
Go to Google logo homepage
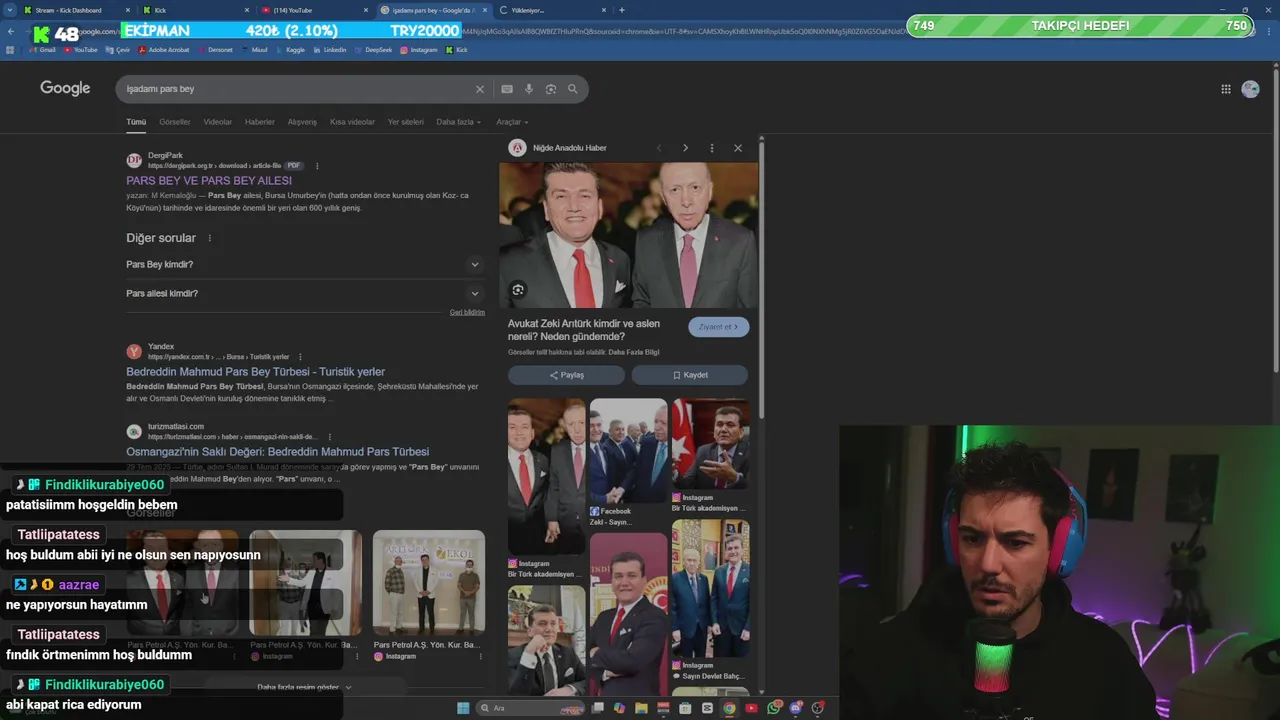coord(65,89)
